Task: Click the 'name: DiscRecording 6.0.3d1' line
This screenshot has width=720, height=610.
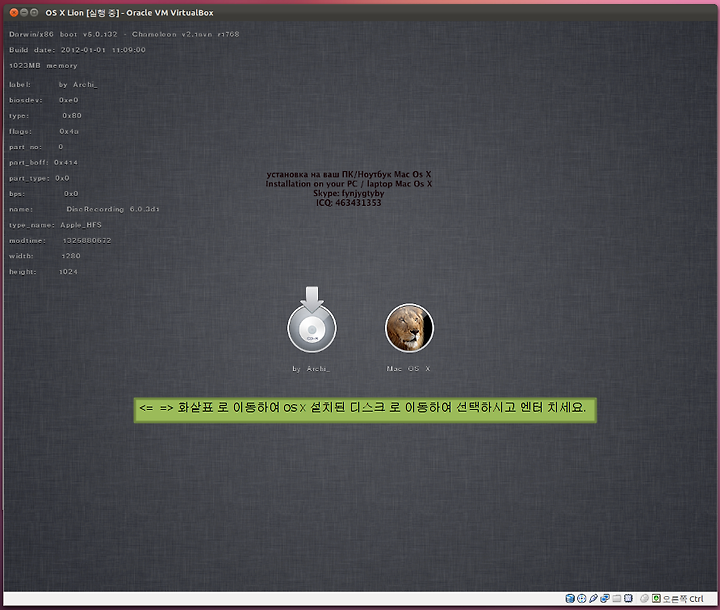Action: [84, 209]
